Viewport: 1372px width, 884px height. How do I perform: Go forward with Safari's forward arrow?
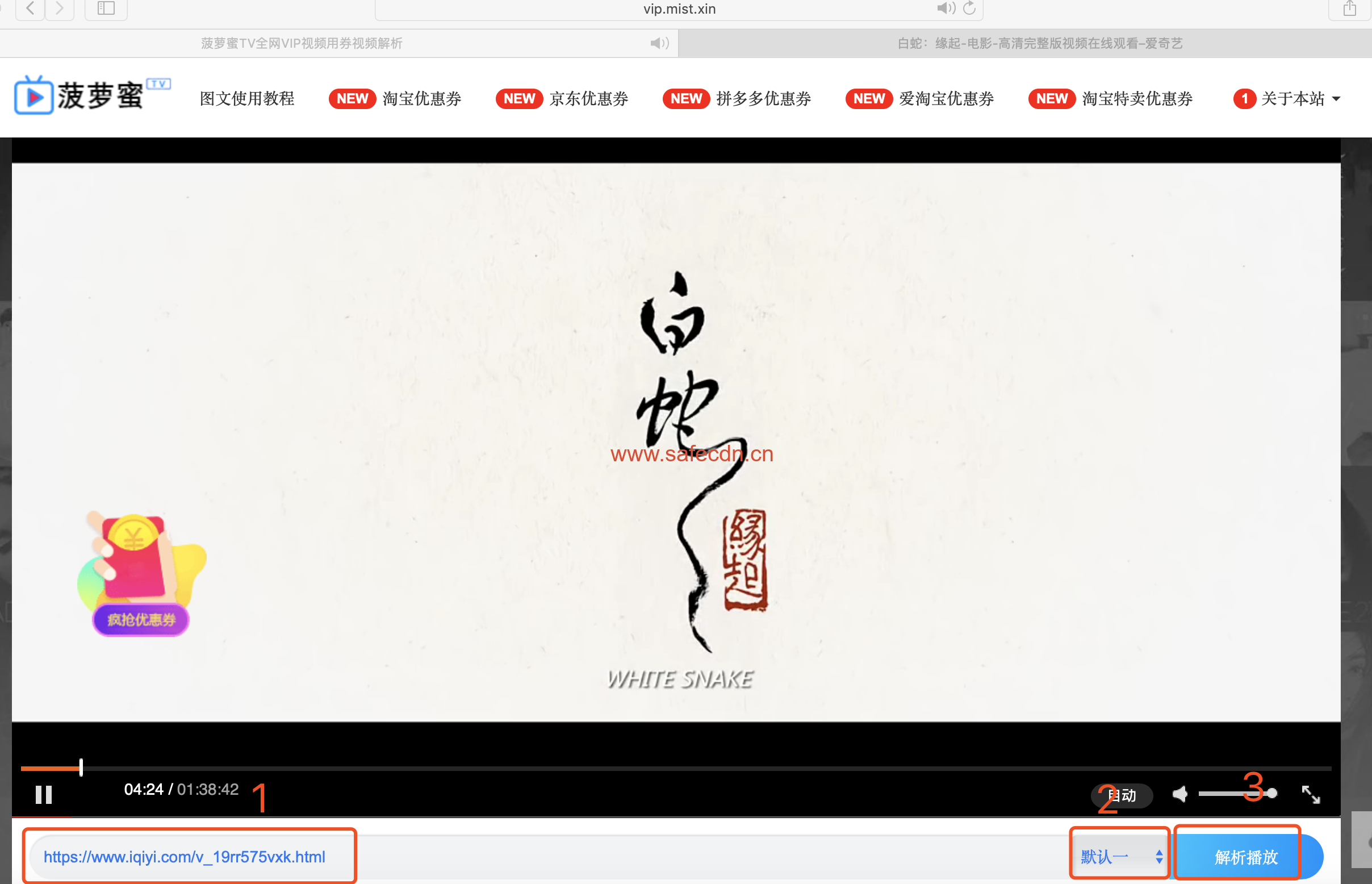(60, 9)
